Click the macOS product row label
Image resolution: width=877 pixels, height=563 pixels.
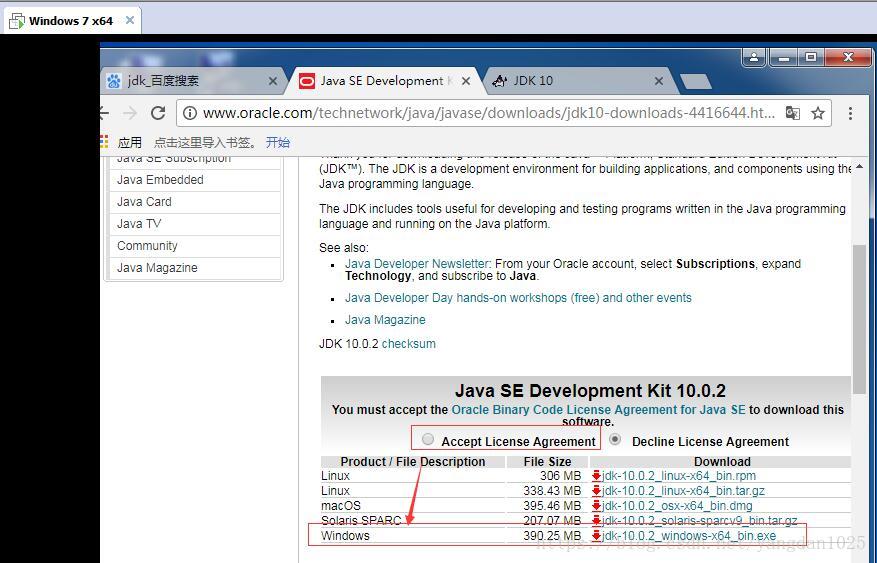tap(341, 506)
